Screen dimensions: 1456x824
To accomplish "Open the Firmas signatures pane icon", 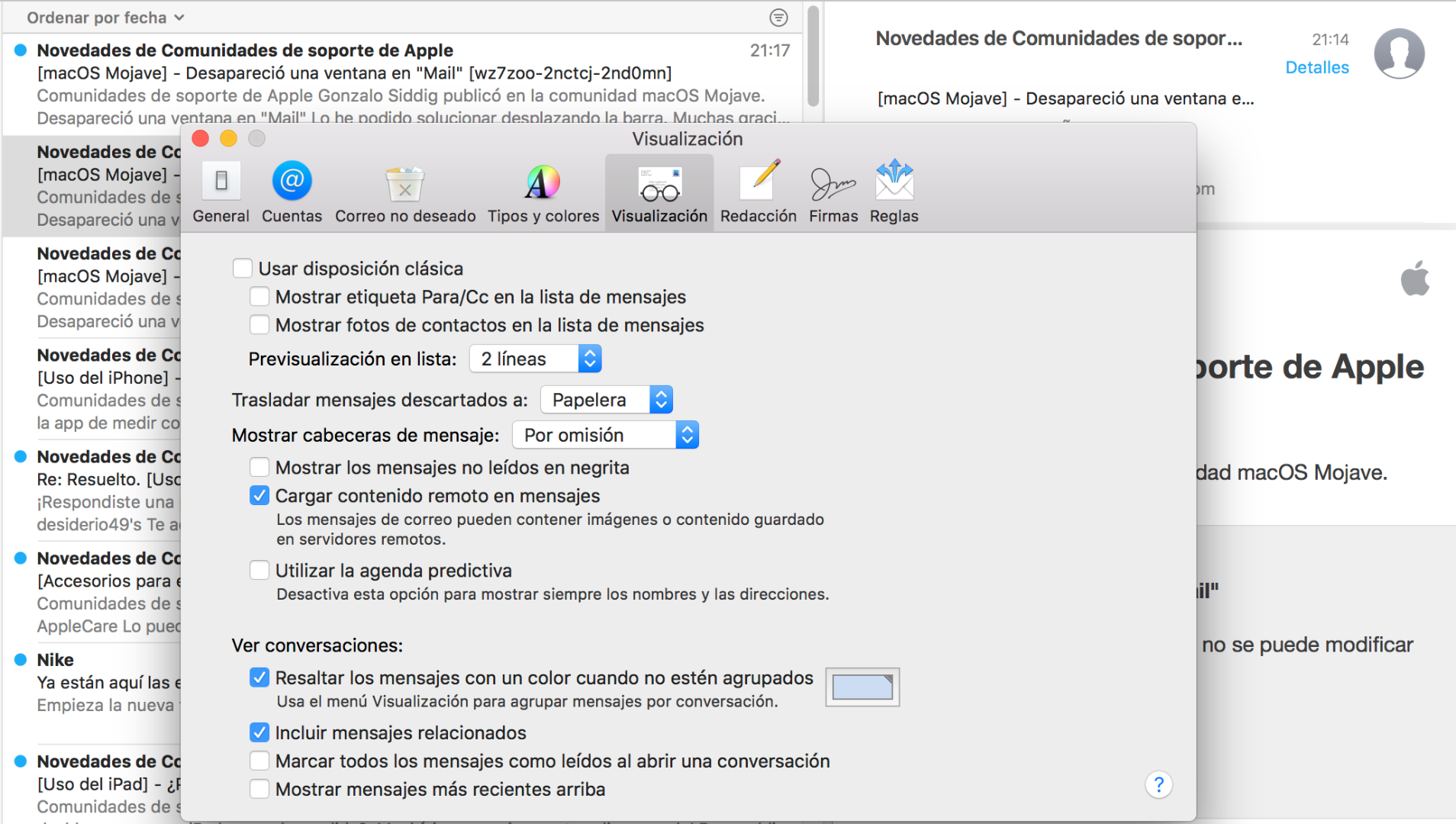I will pos(833,183).
